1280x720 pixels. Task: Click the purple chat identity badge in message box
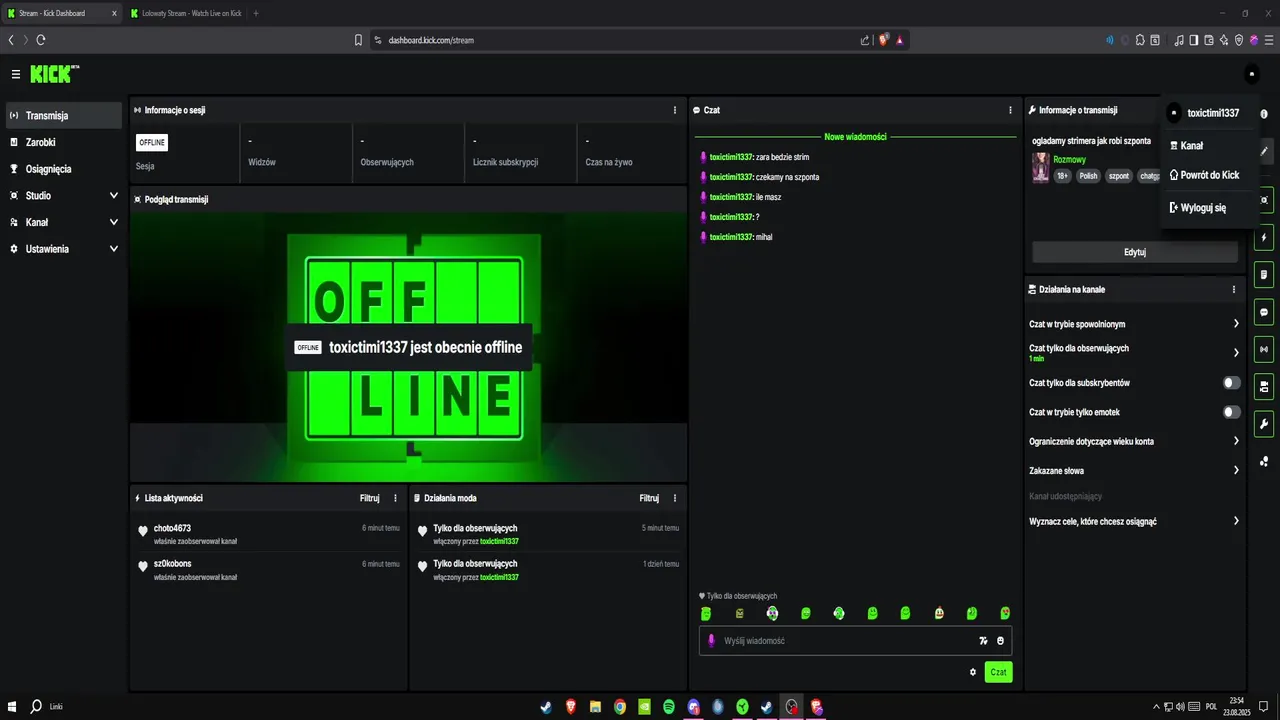click(712, 641)
